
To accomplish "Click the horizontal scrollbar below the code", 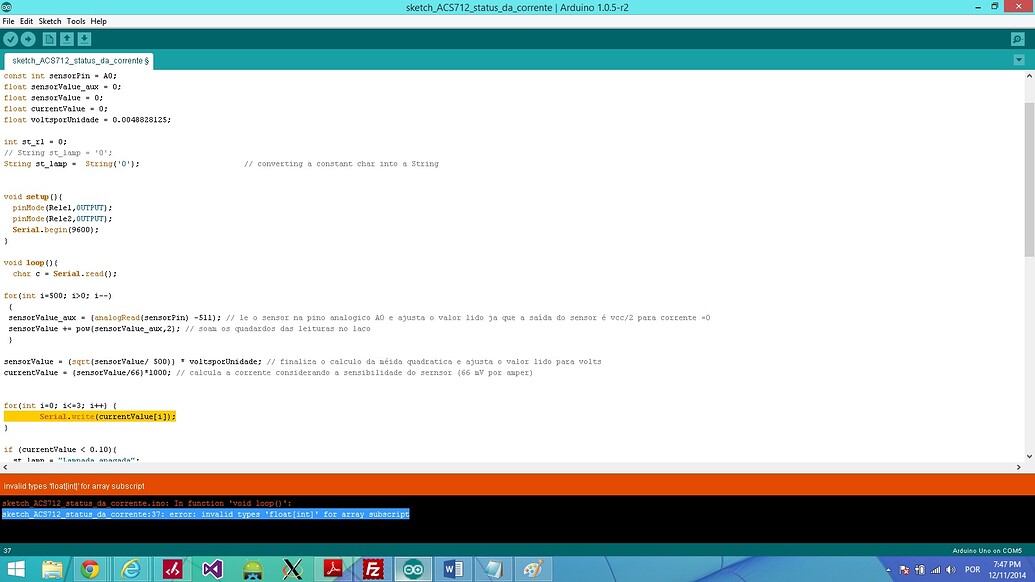I will (x=500, y=467).
